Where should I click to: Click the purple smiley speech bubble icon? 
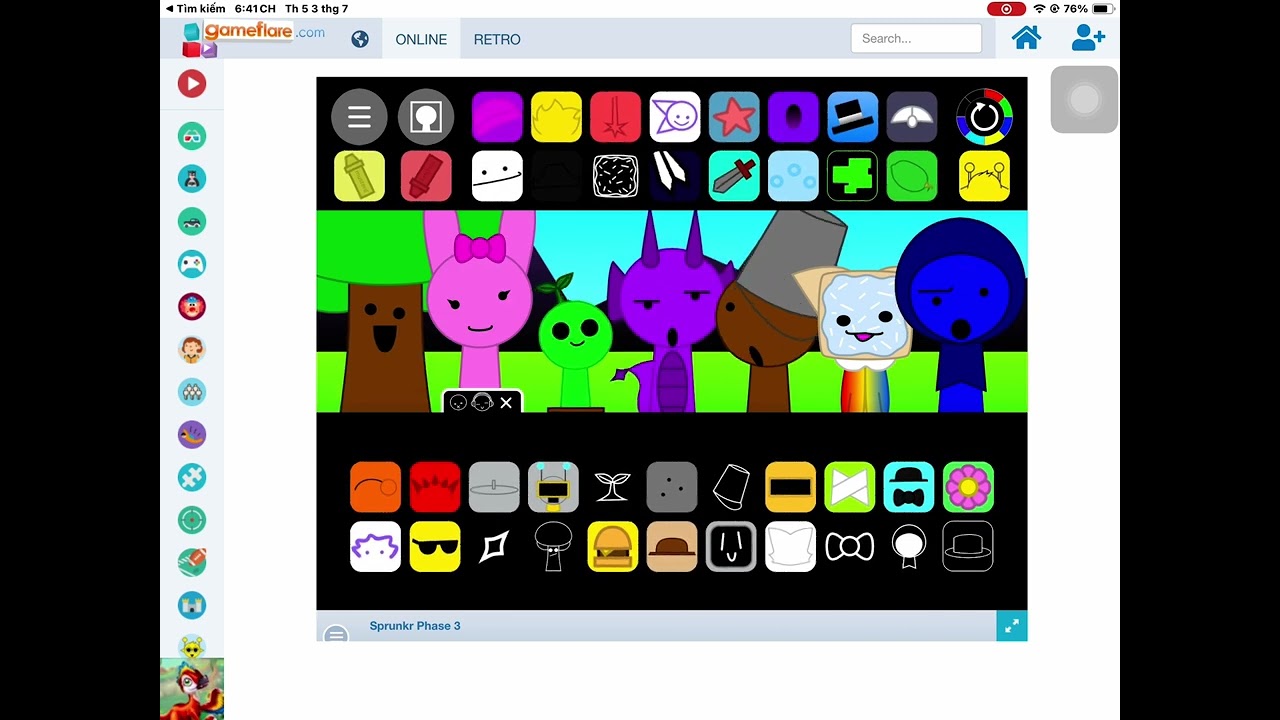pos(675,117)
